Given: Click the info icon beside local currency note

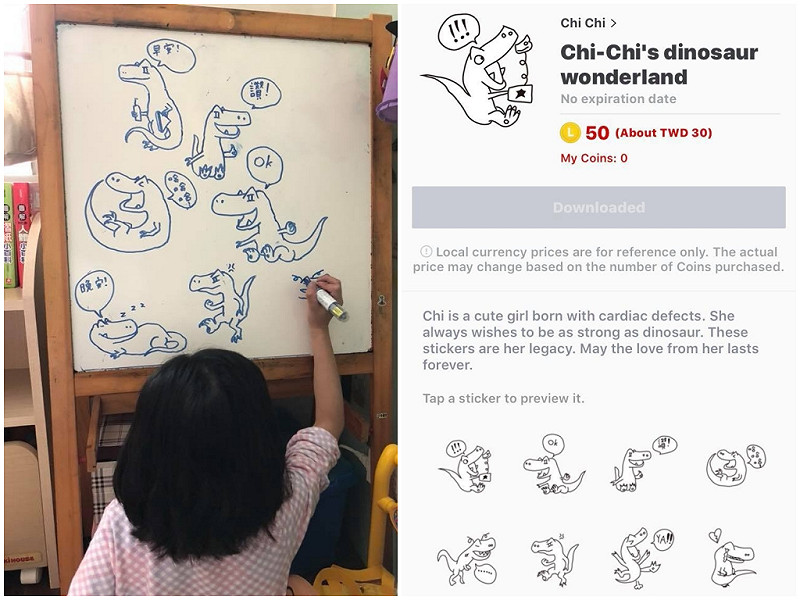Looking at the screenshot, I should 426,252.
